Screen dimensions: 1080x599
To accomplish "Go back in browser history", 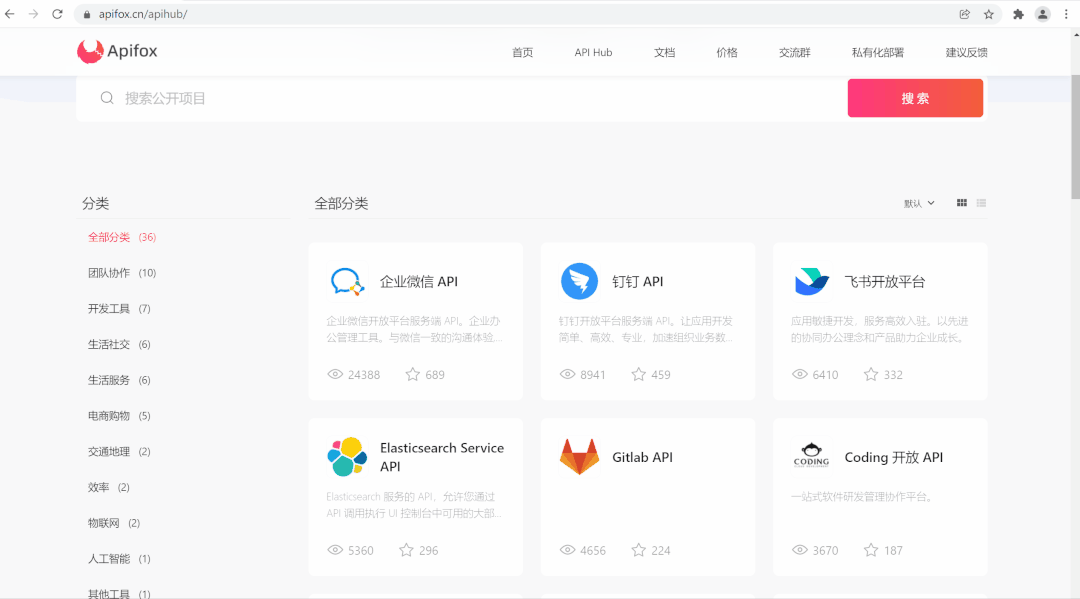I will point(10,14).
